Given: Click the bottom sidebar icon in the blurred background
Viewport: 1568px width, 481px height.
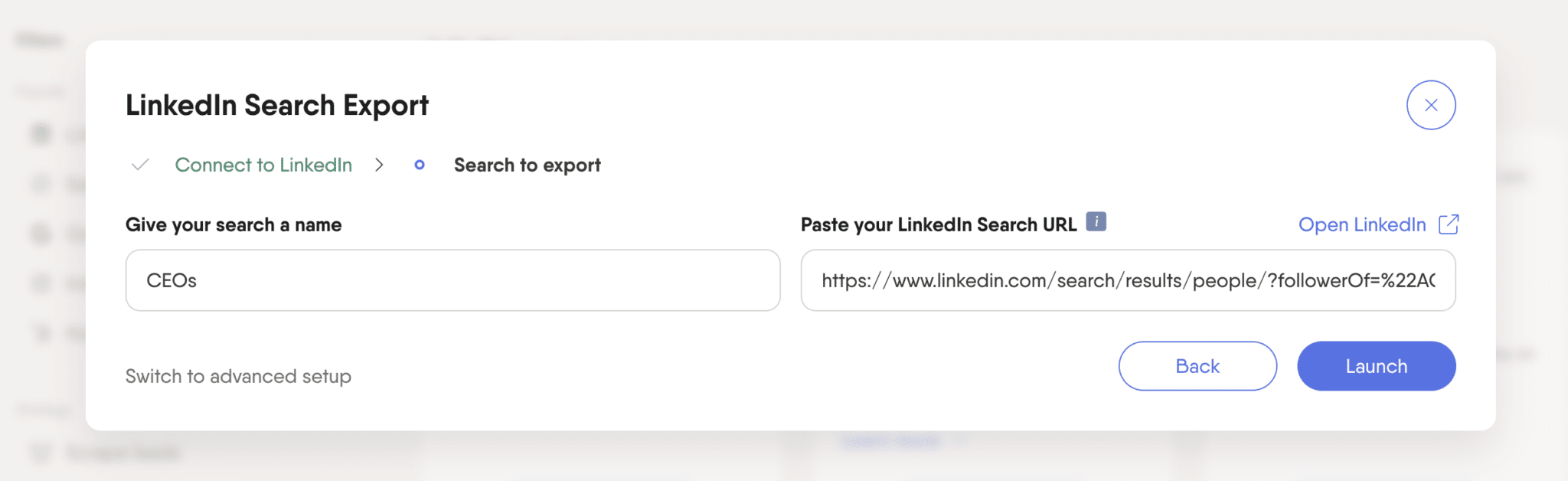Looking at the screenshot, I should (x=40, y=453).
